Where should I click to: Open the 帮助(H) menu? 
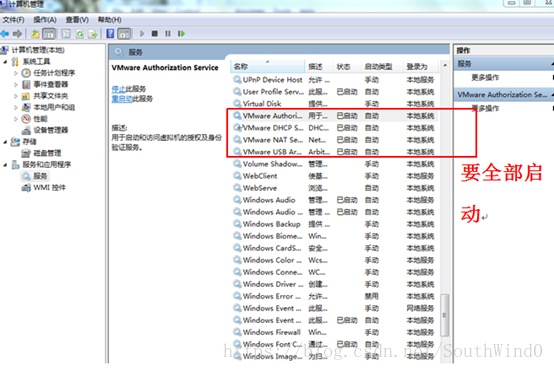[110, 20]
